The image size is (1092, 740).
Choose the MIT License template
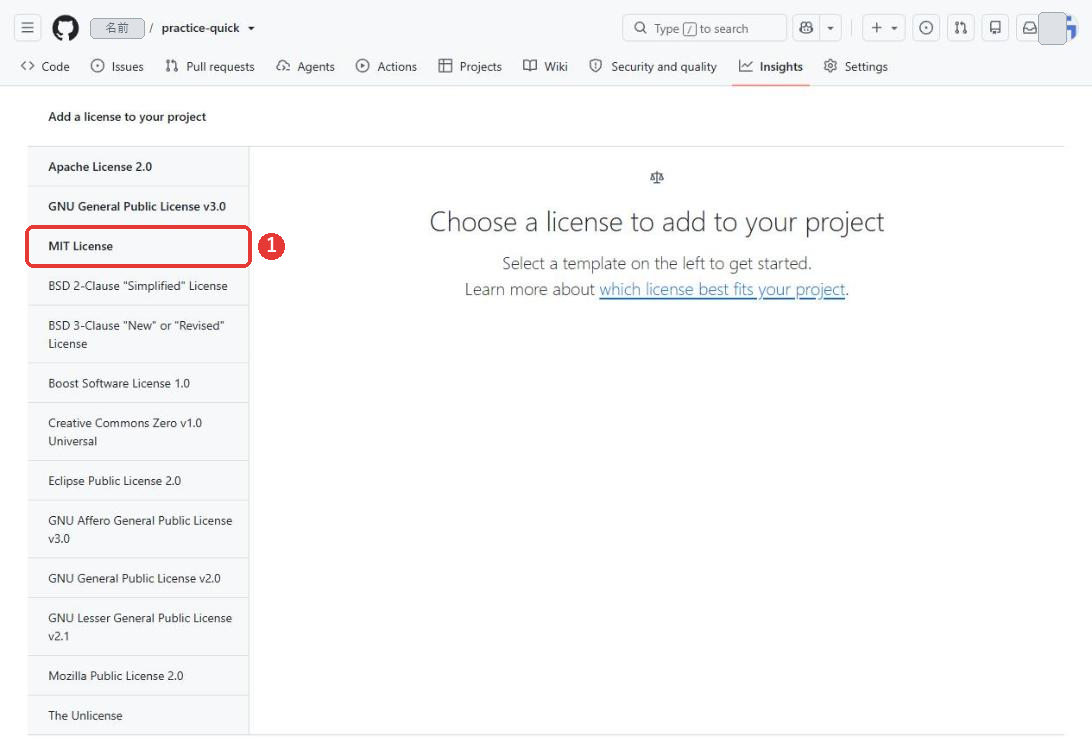point(138,246)
